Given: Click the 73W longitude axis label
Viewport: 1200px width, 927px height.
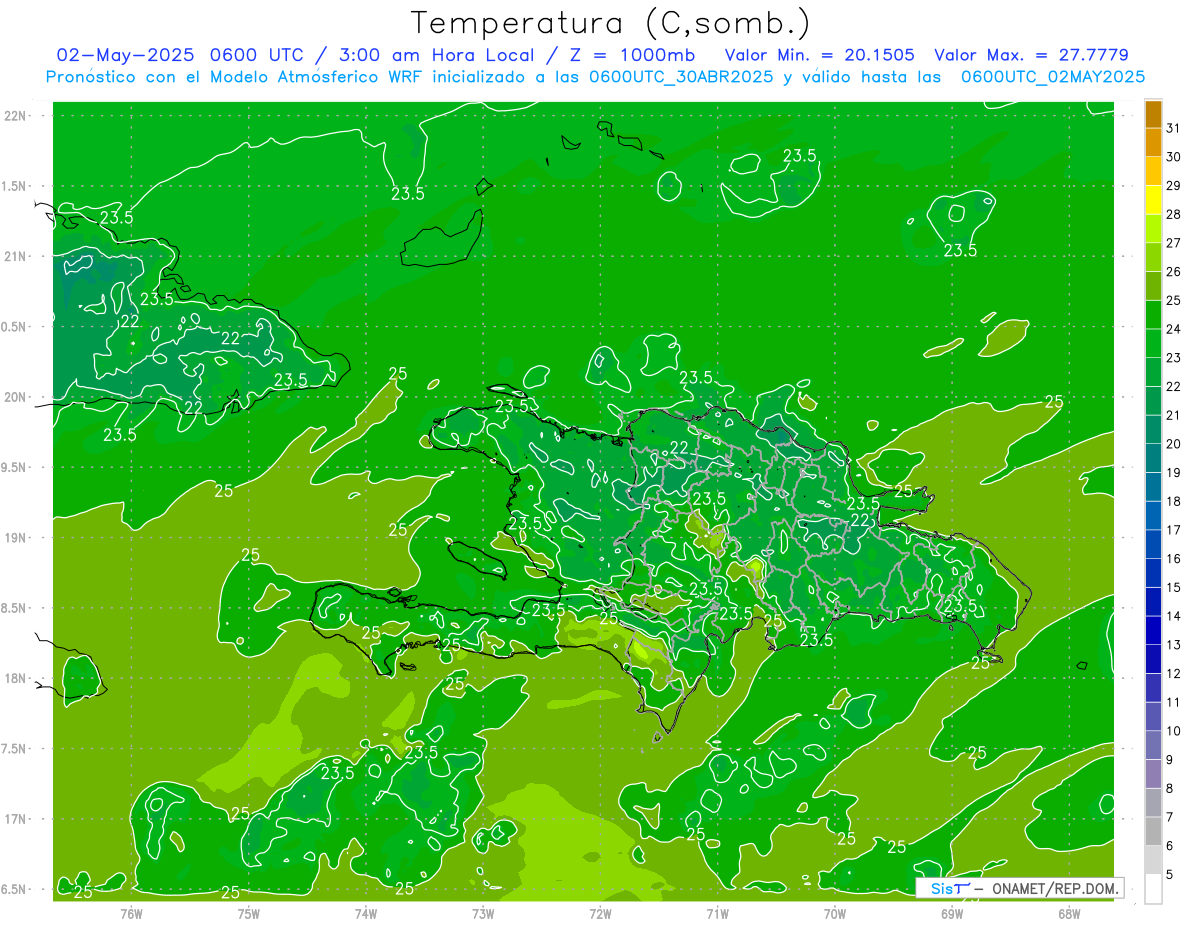Looking at the screenshot, I should coord(483,913).
